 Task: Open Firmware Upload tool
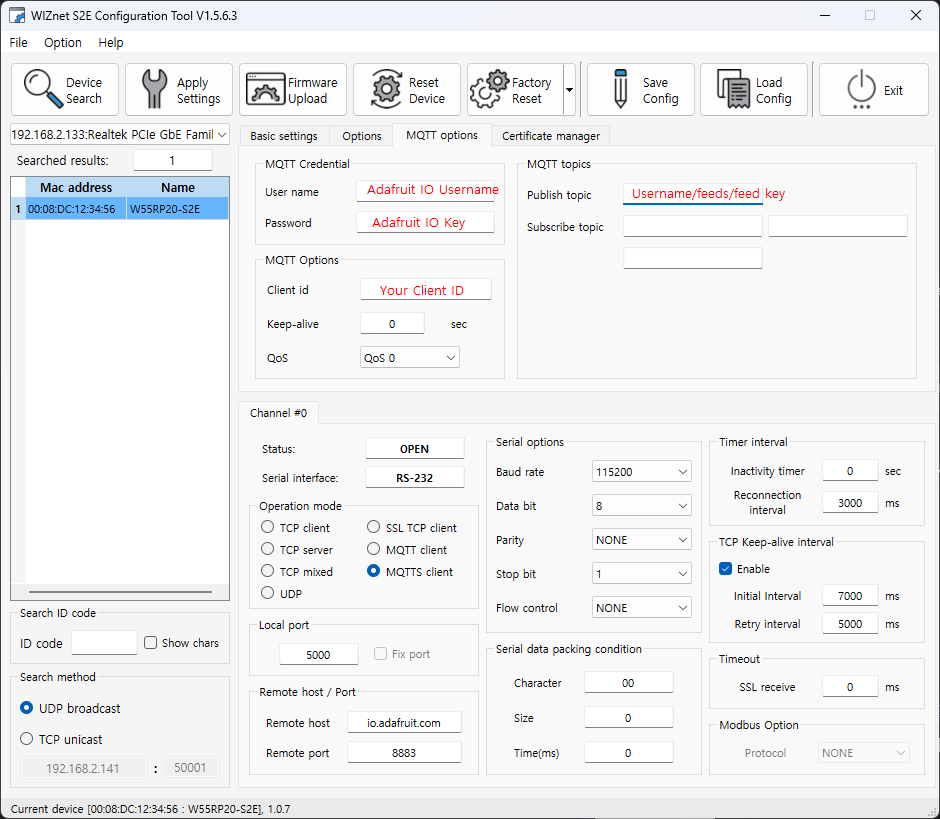[x=293, y=90]
